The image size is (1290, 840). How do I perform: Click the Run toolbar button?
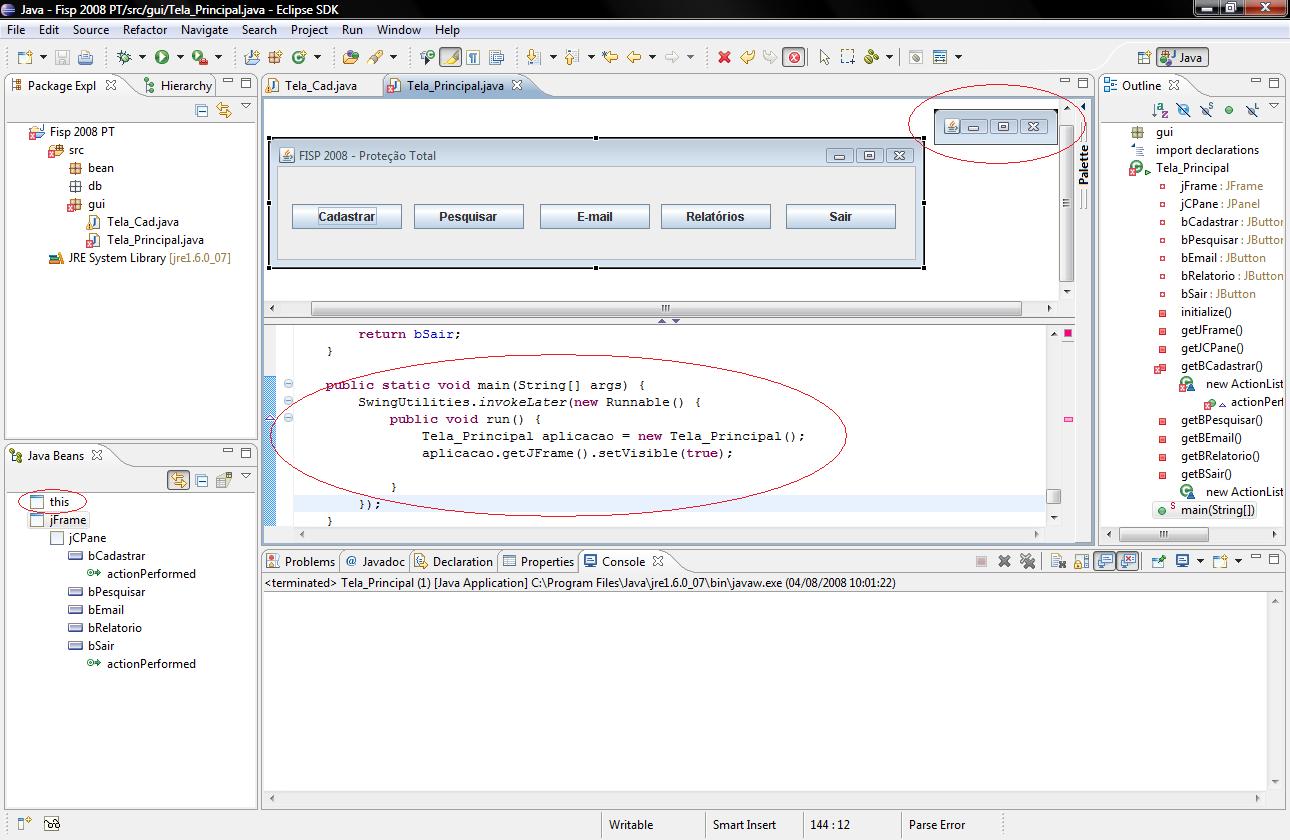pyautogui.click(x=161, y=58)
